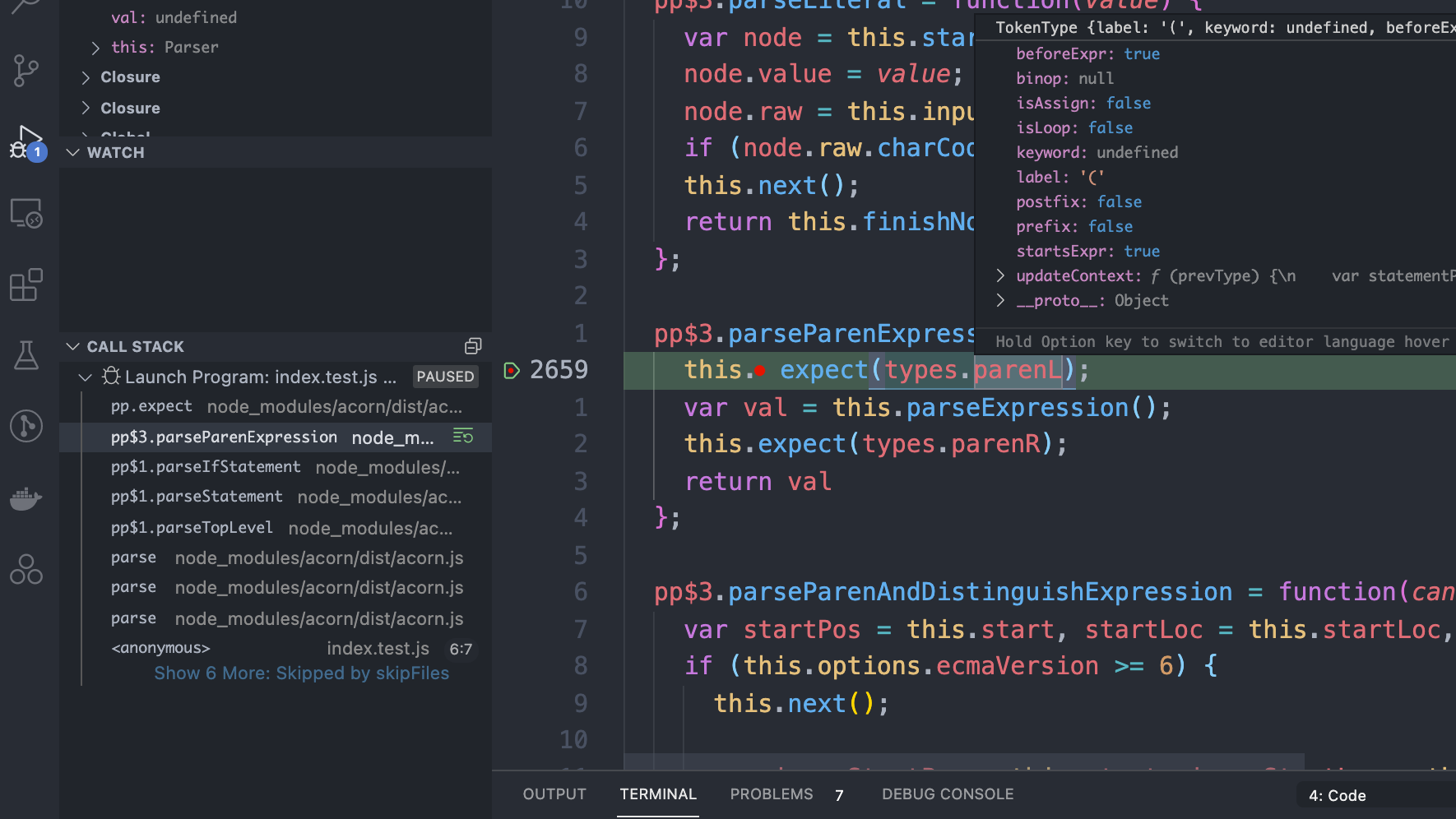Screen dimensions: 1456x819
Task: Click 'isLoop: false' in hover popup
Action: (1074, 127)
